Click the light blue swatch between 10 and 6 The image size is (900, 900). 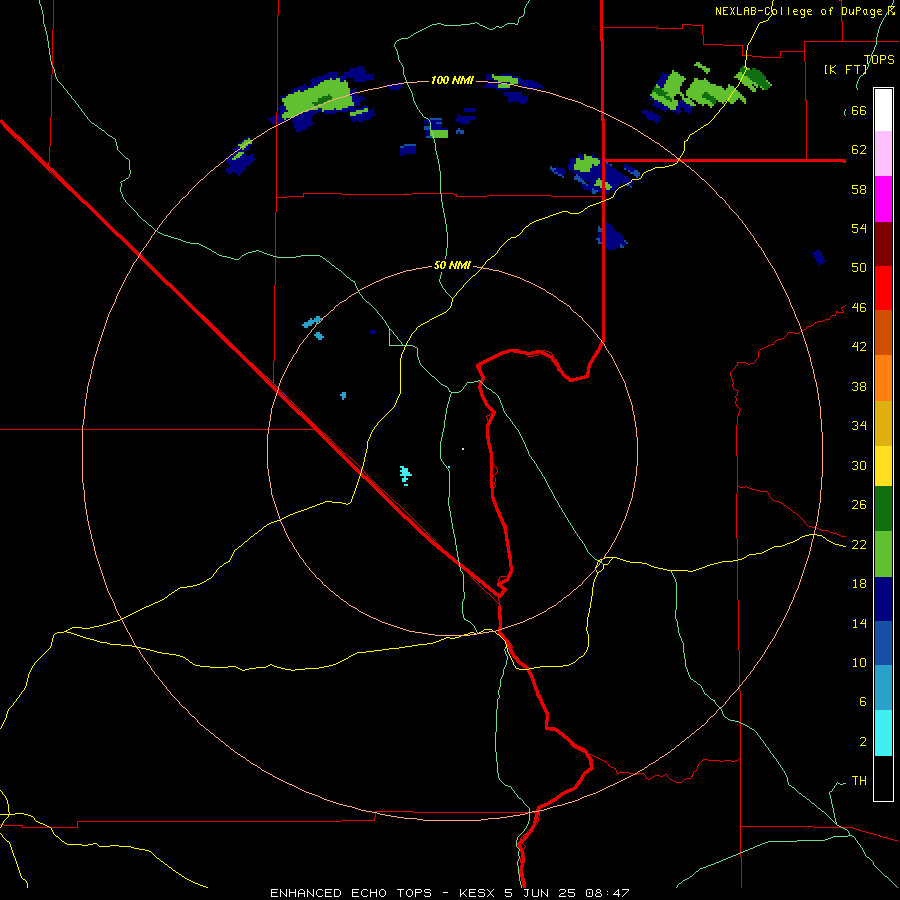883,688
